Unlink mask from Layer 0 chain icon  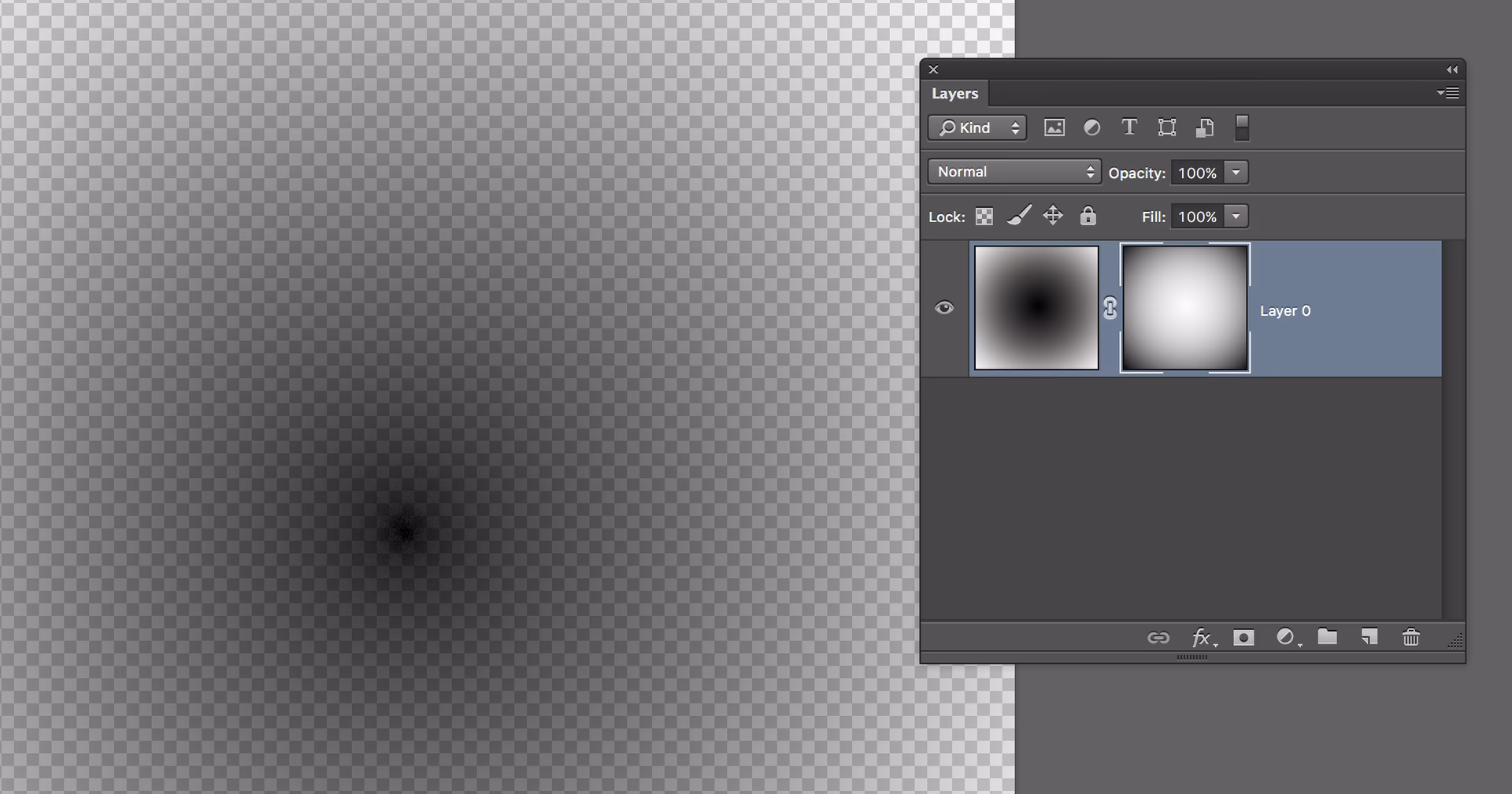pyautogui.click(x=1110, y=308)
